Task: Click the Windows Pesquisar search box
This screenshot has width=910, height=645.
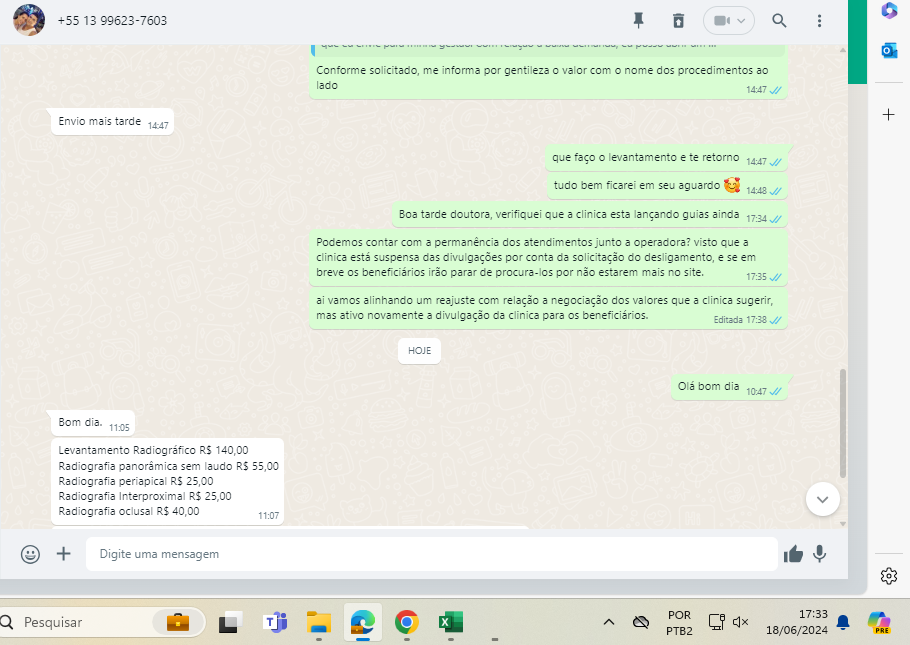Action: [103, 622]
